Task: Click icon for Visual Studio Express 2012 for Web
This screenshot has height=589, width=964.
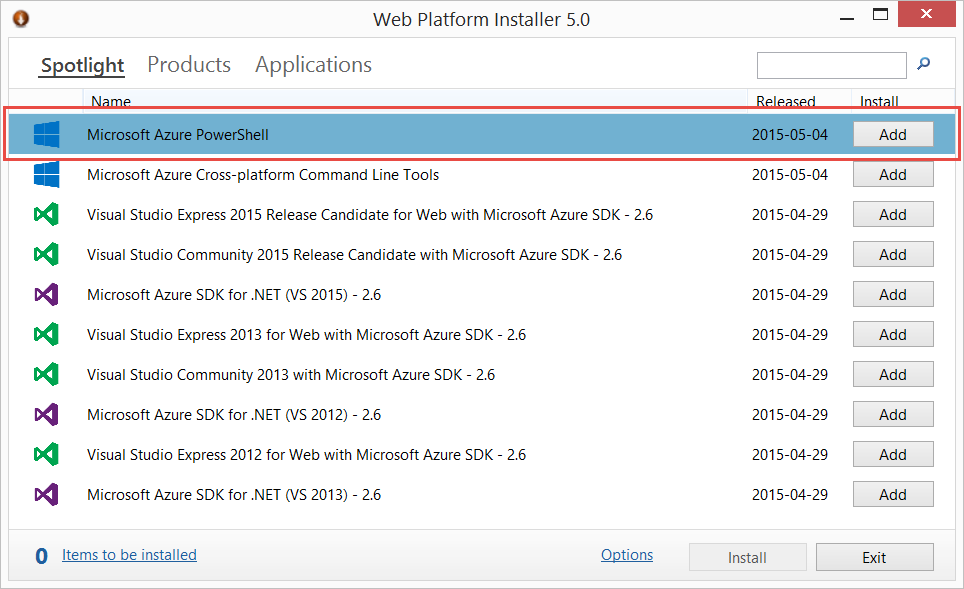Action: (46, 454)
